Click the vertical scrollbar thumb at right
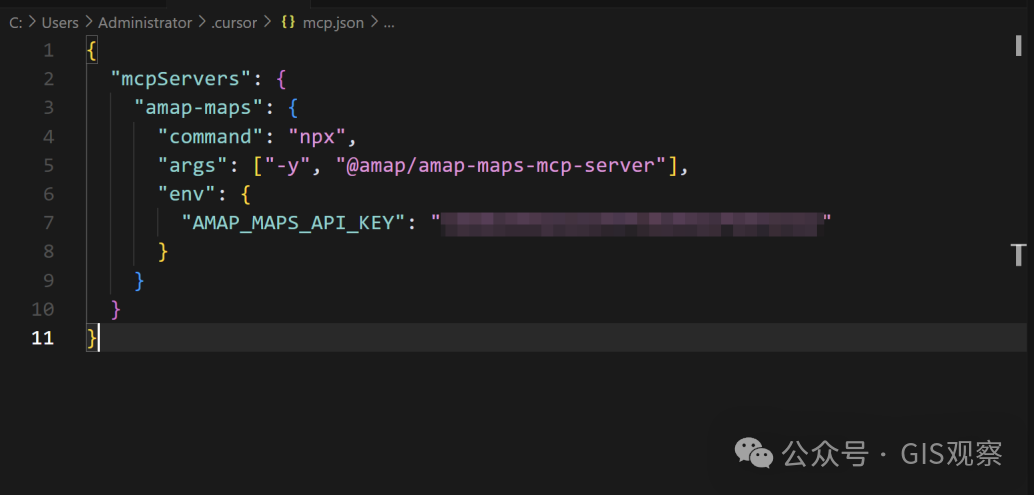The width and height of the screenshot is (1035, 495). coord(1018,47)
